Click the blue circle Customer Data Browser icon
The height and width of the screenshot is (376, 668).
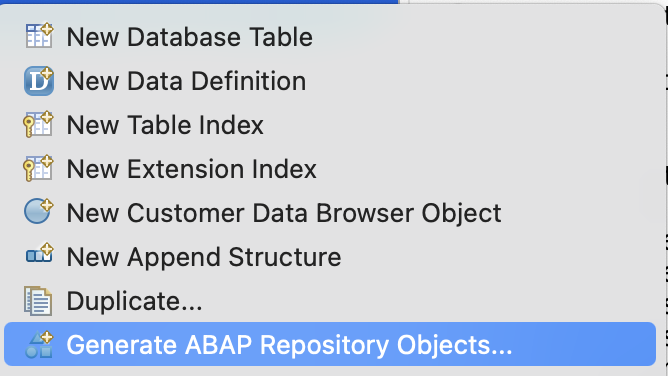point(38,211)
